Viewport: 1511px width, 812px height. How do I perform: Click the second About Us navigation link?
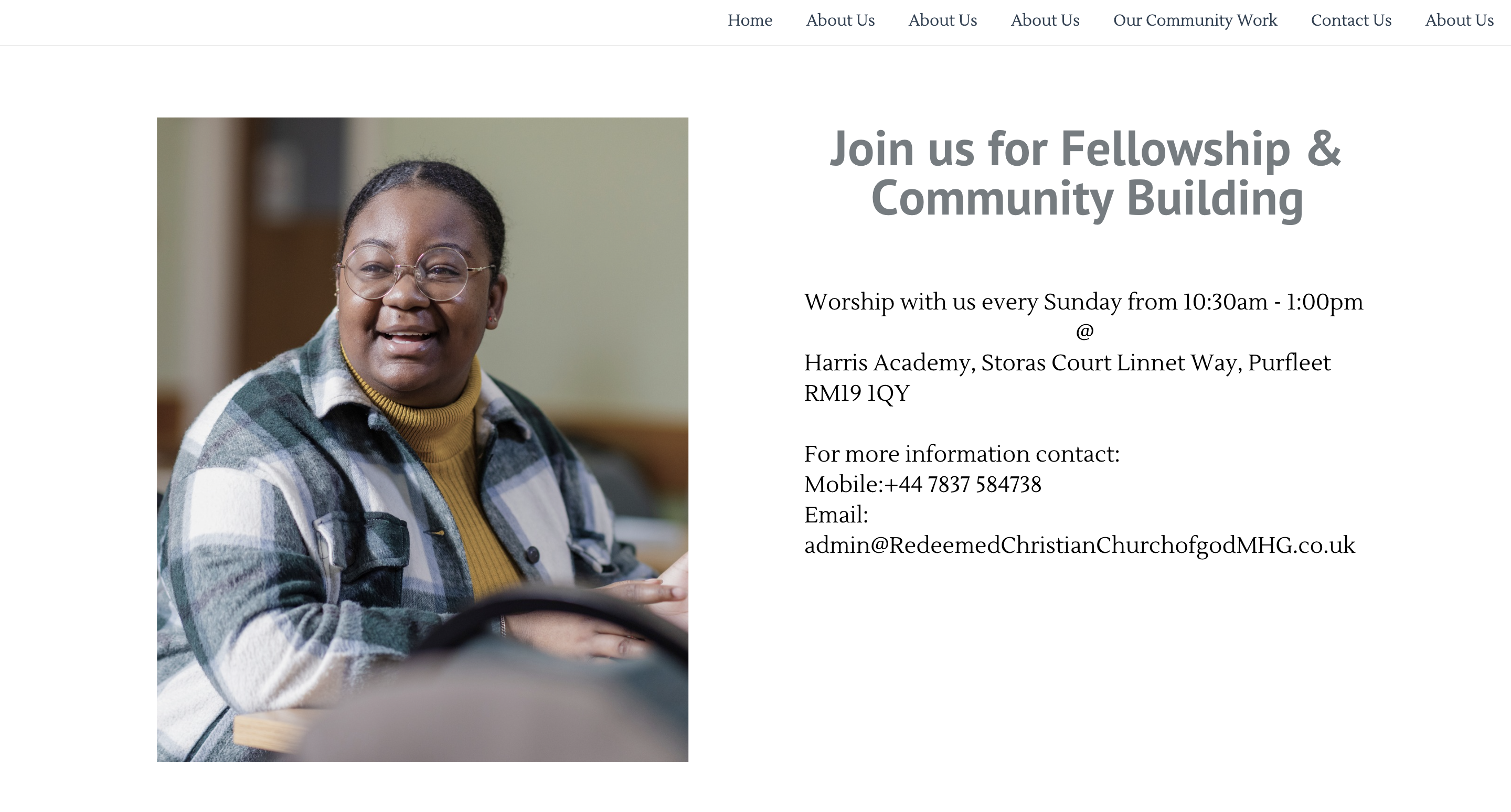(x=943, y=20)
